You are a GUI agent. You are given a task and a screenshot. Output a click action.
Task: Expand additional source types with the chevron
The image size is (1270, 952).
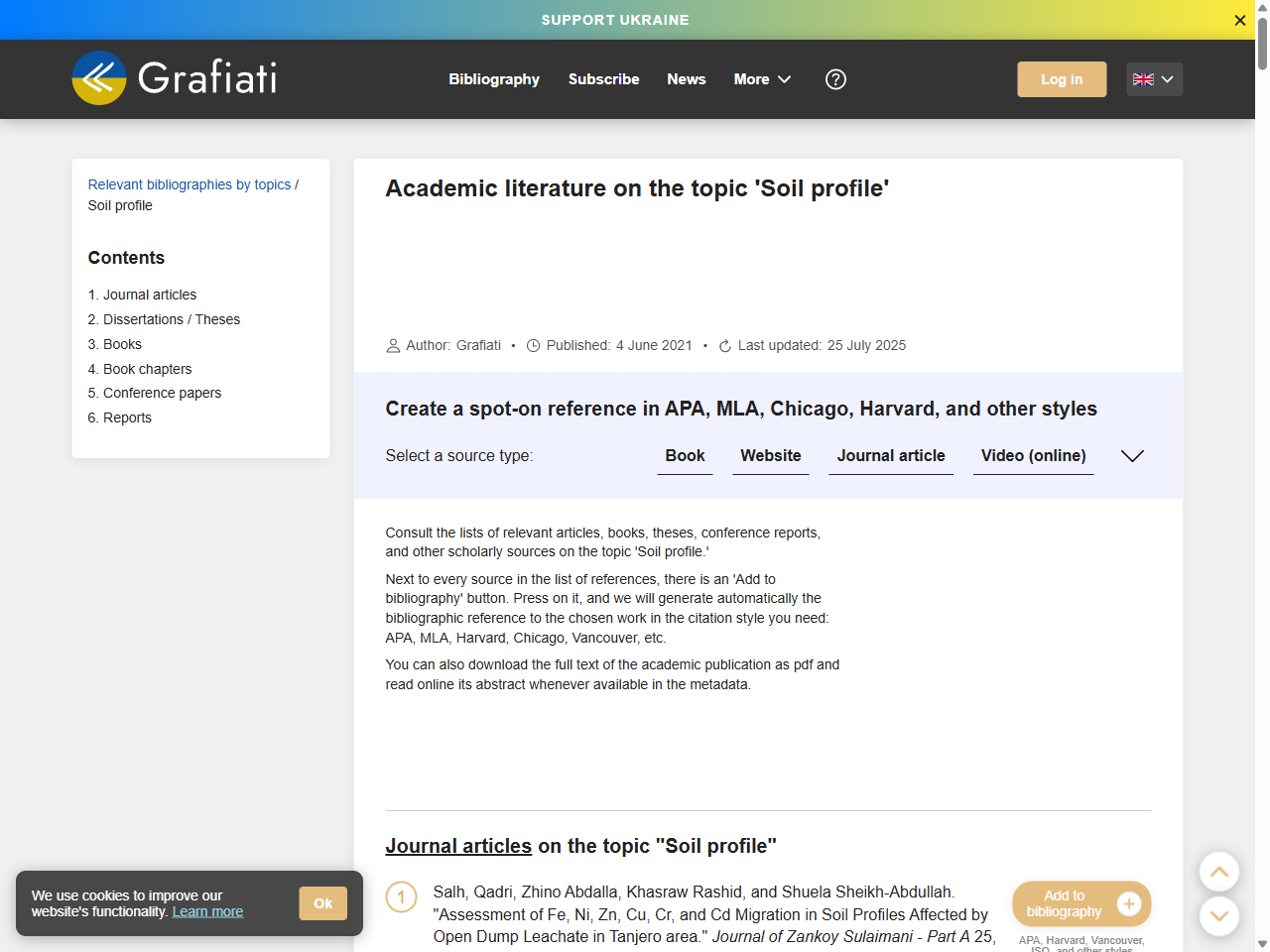[x=1131, y=456]
